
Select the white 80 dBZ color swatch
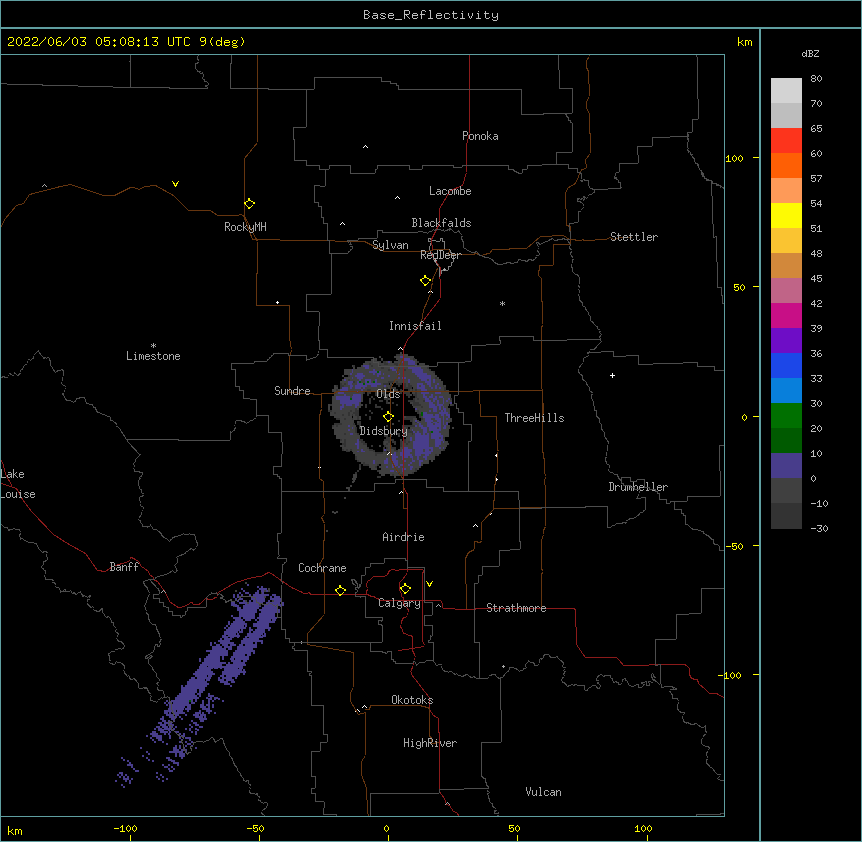pos(786,90)
